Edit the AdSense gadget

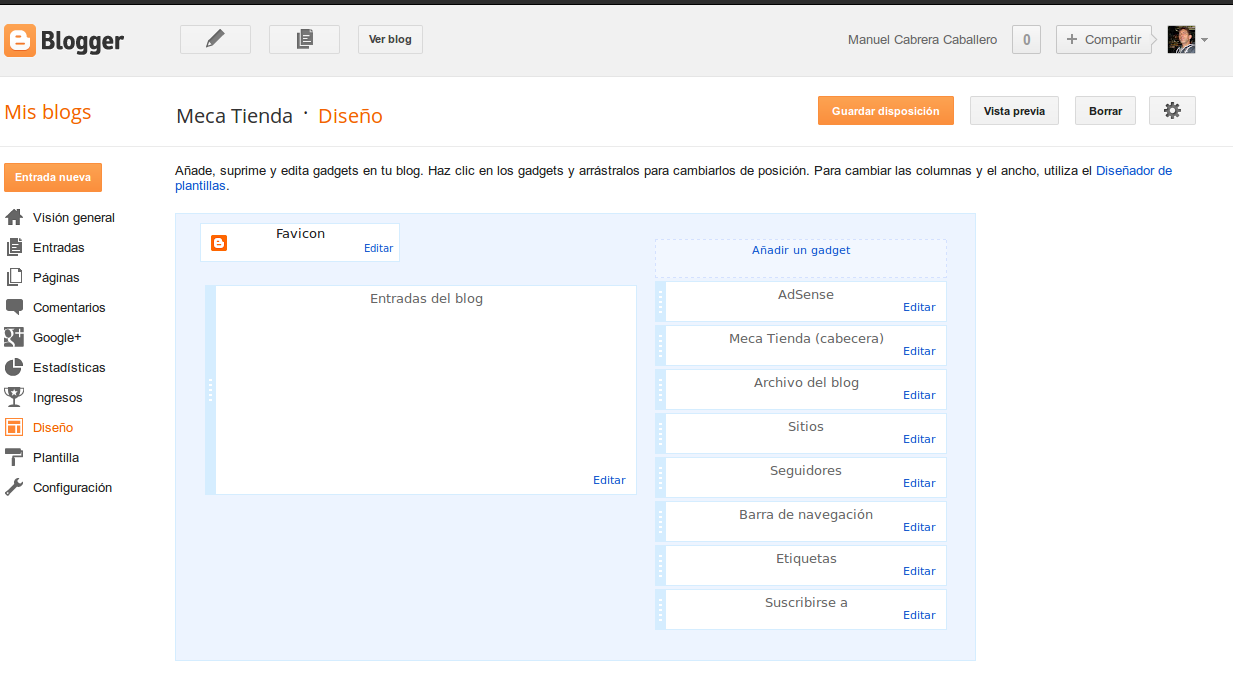click(x=918, y=307)
